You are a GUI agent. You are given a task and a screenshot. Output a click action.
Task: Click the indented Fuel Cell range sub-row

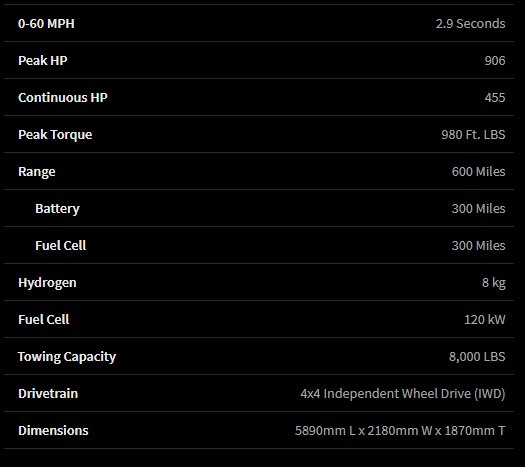258,245
